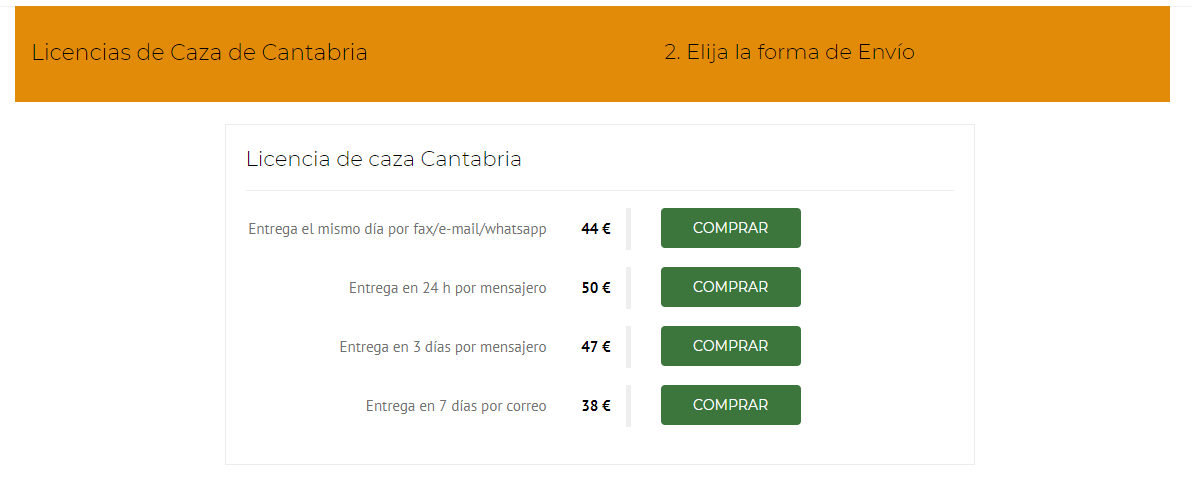This screenshot has width=1192, height=483.
Task: Click the 38 € price
Action: 595,406
